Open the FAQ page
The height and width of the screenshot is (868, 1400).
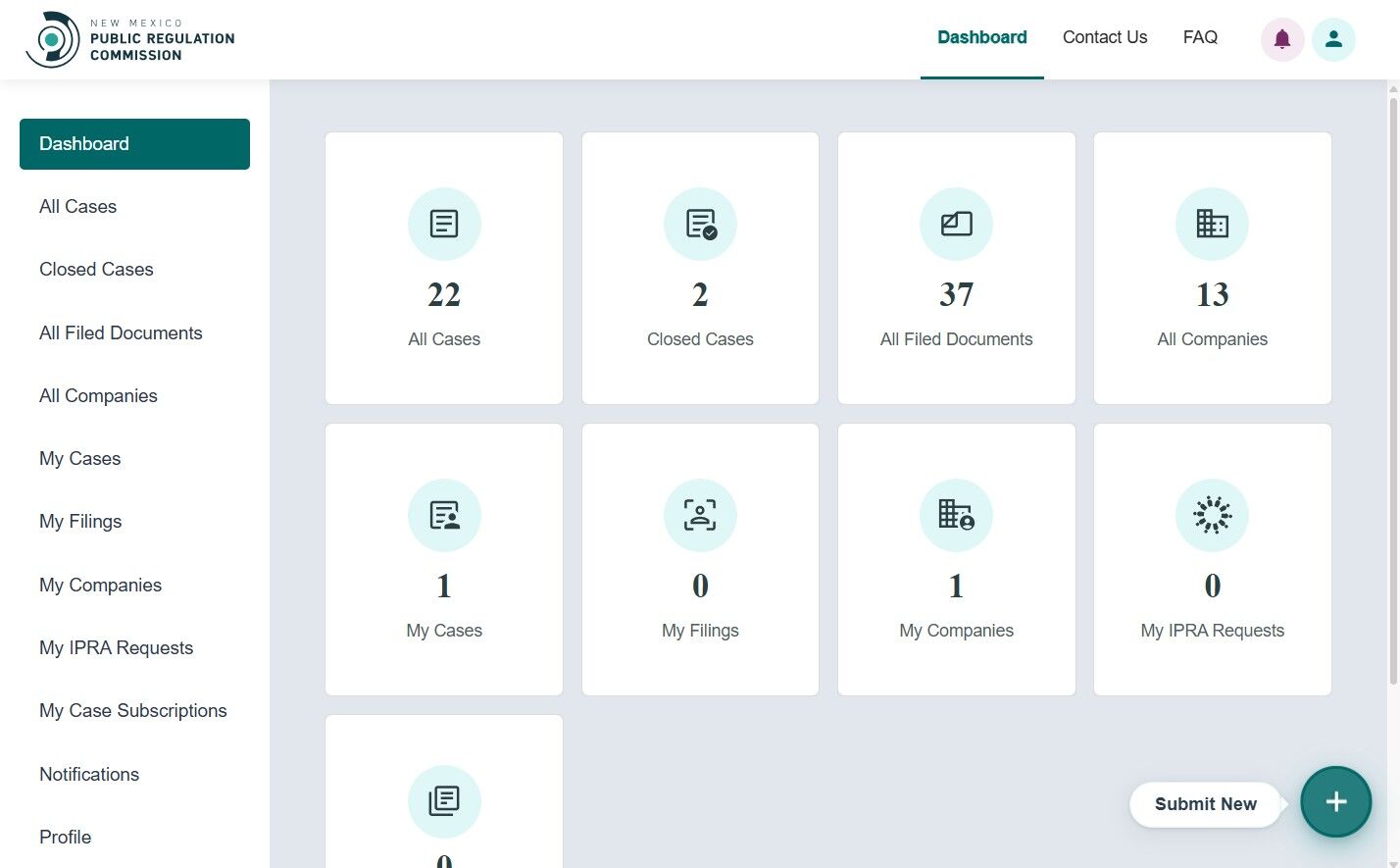(x=1199, y=37)
